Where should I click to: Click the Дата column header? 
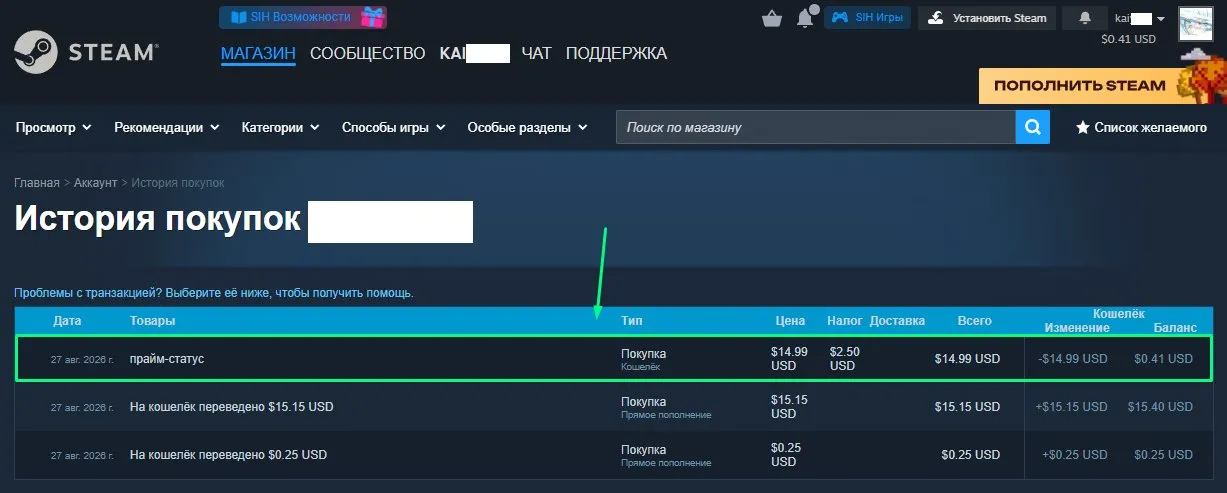point(68,321)
